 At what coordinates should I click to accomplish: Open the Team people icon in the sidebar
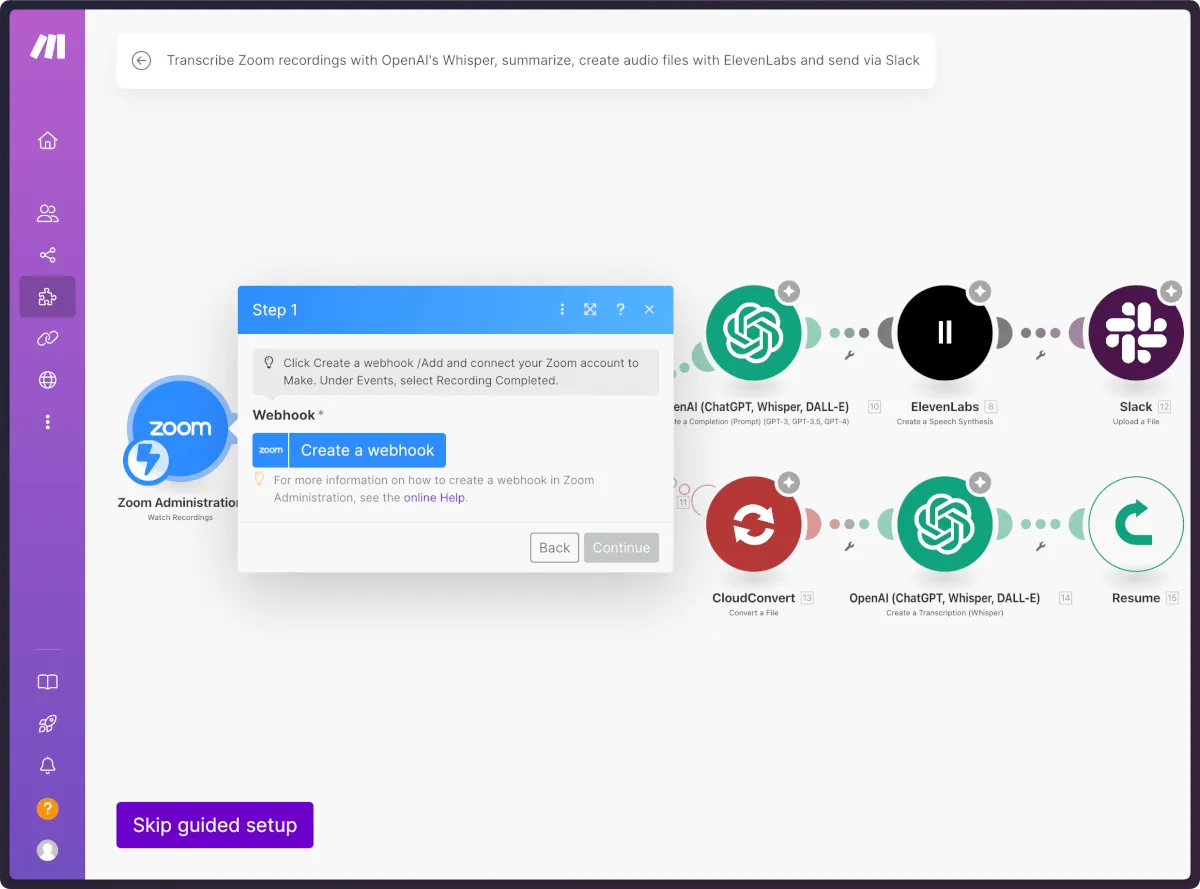point(47,213)
